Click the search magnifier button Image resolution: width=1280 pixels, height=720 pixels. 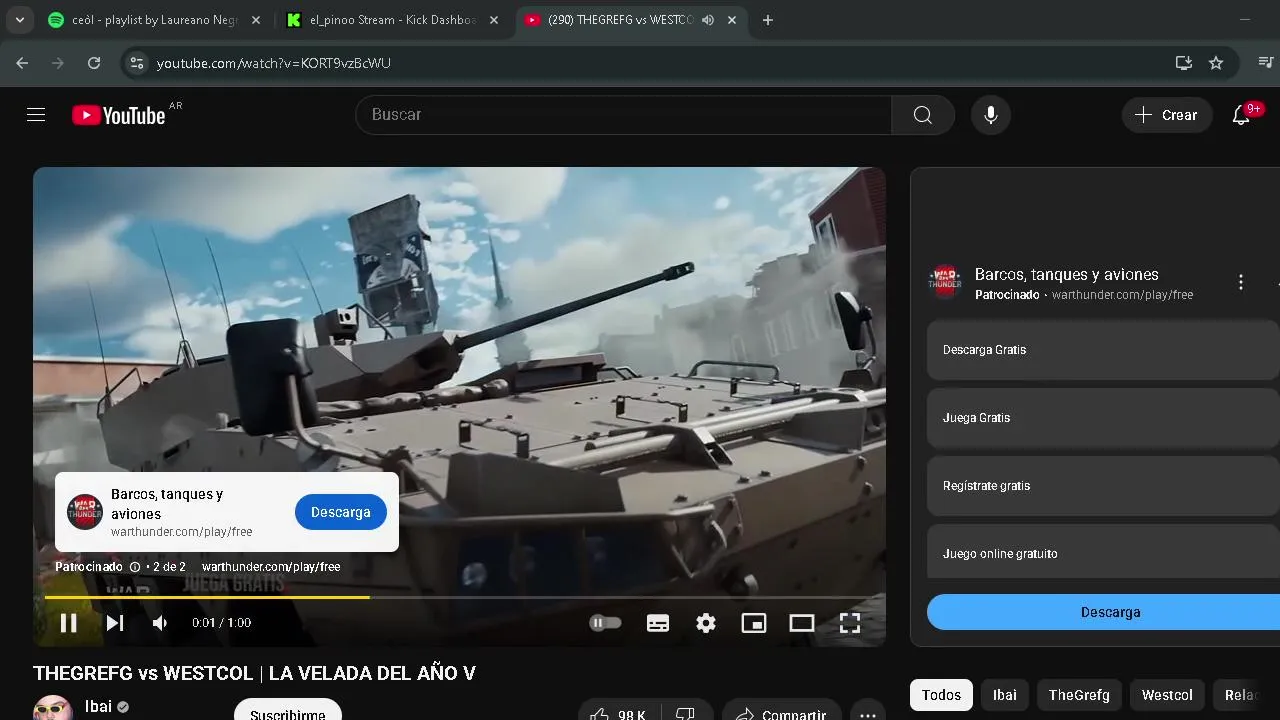(x=923, y=115)
